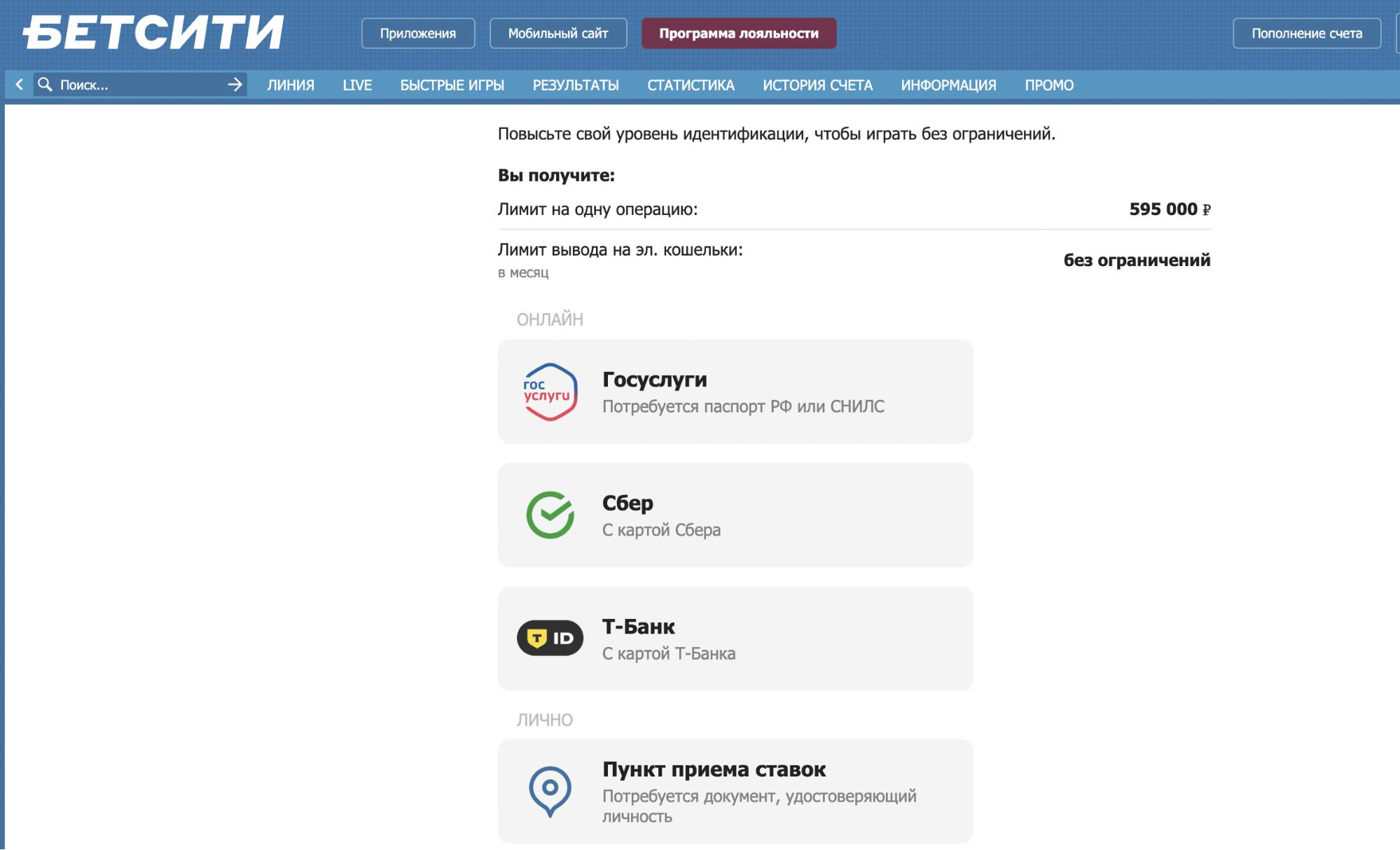Open the Приложения button
This screenshot has width=1400, height=850.
tap(418, 34)
